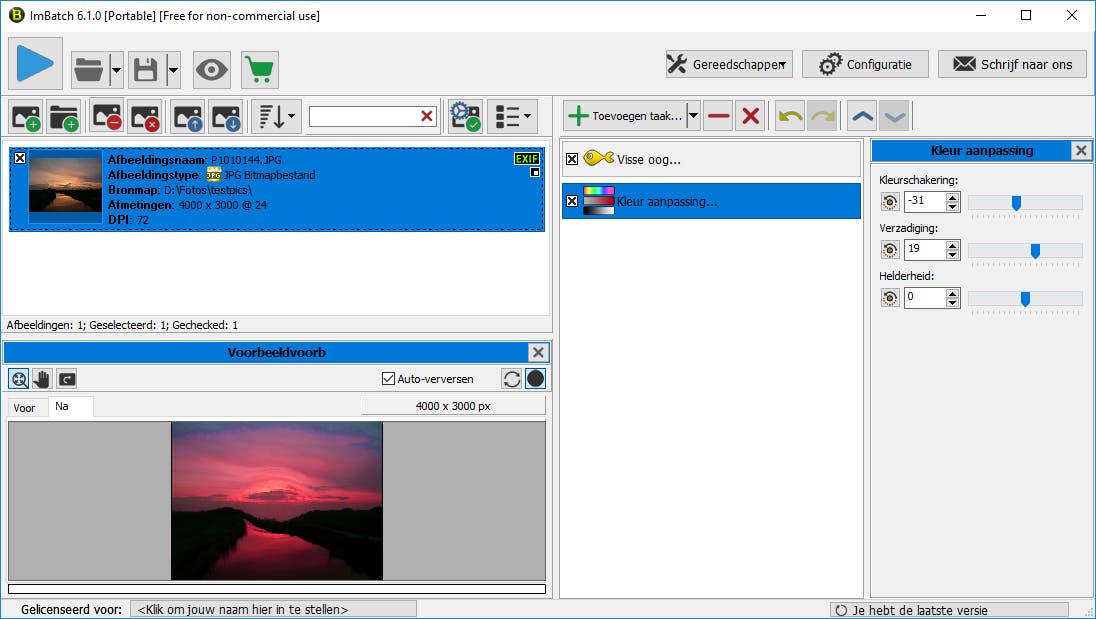1096x619 pixels.
Task: Select the preview hand pan tool
Action: click(x=42, y=379)
